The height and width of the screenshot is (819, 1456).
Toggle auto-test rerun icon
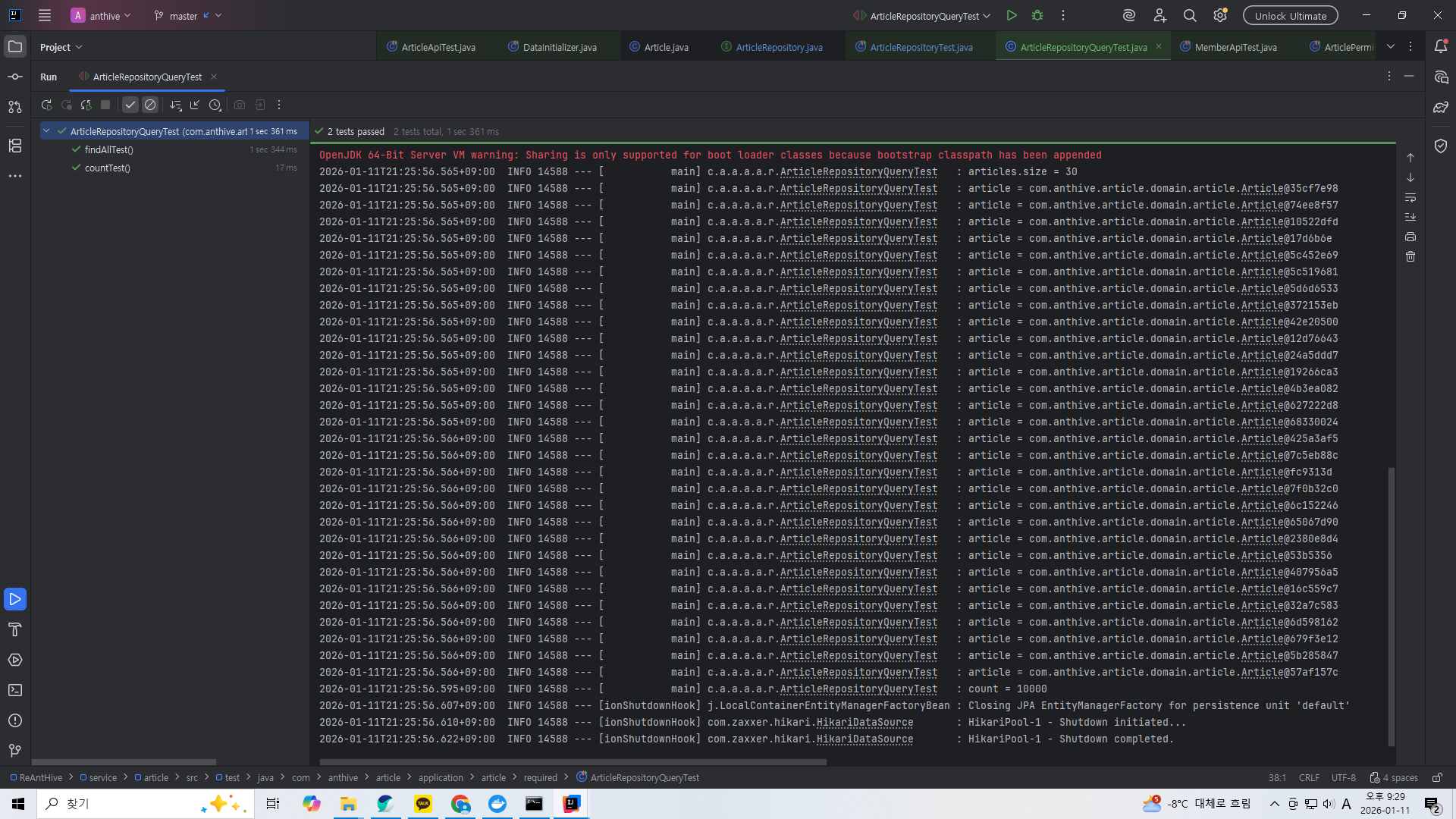(86, 105)
